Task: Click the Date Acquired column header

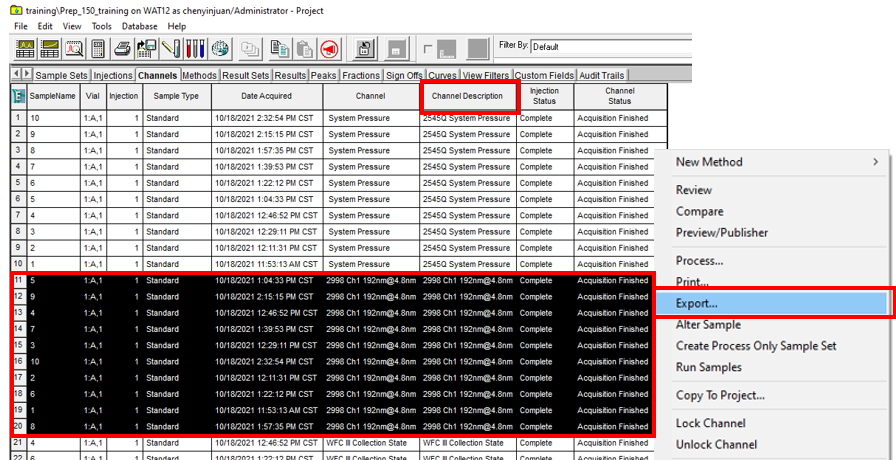Action: [267, 97]
